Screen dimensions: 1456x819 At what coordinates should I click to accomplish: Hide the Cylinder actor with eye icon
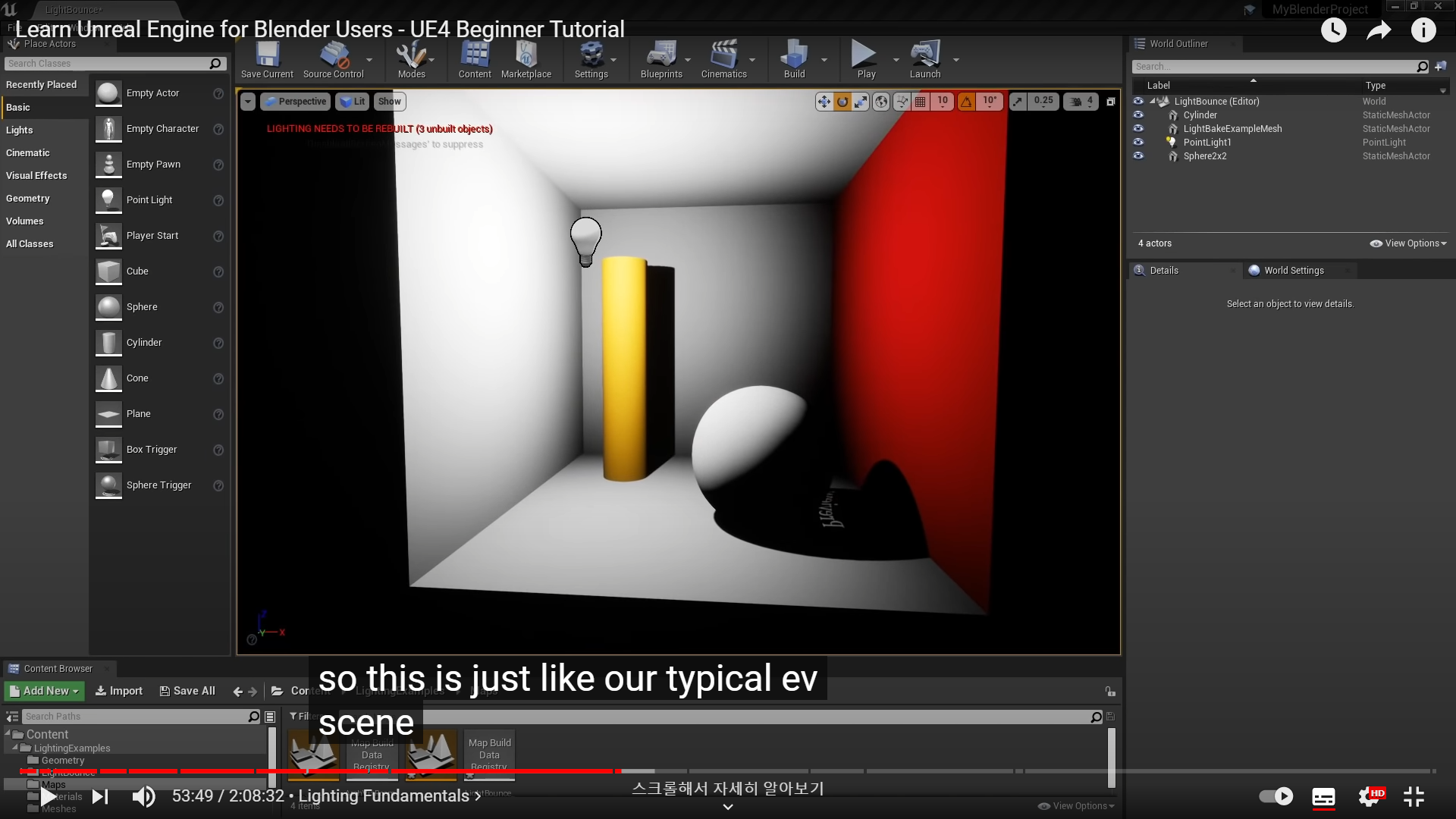(x=1138, y=115)
